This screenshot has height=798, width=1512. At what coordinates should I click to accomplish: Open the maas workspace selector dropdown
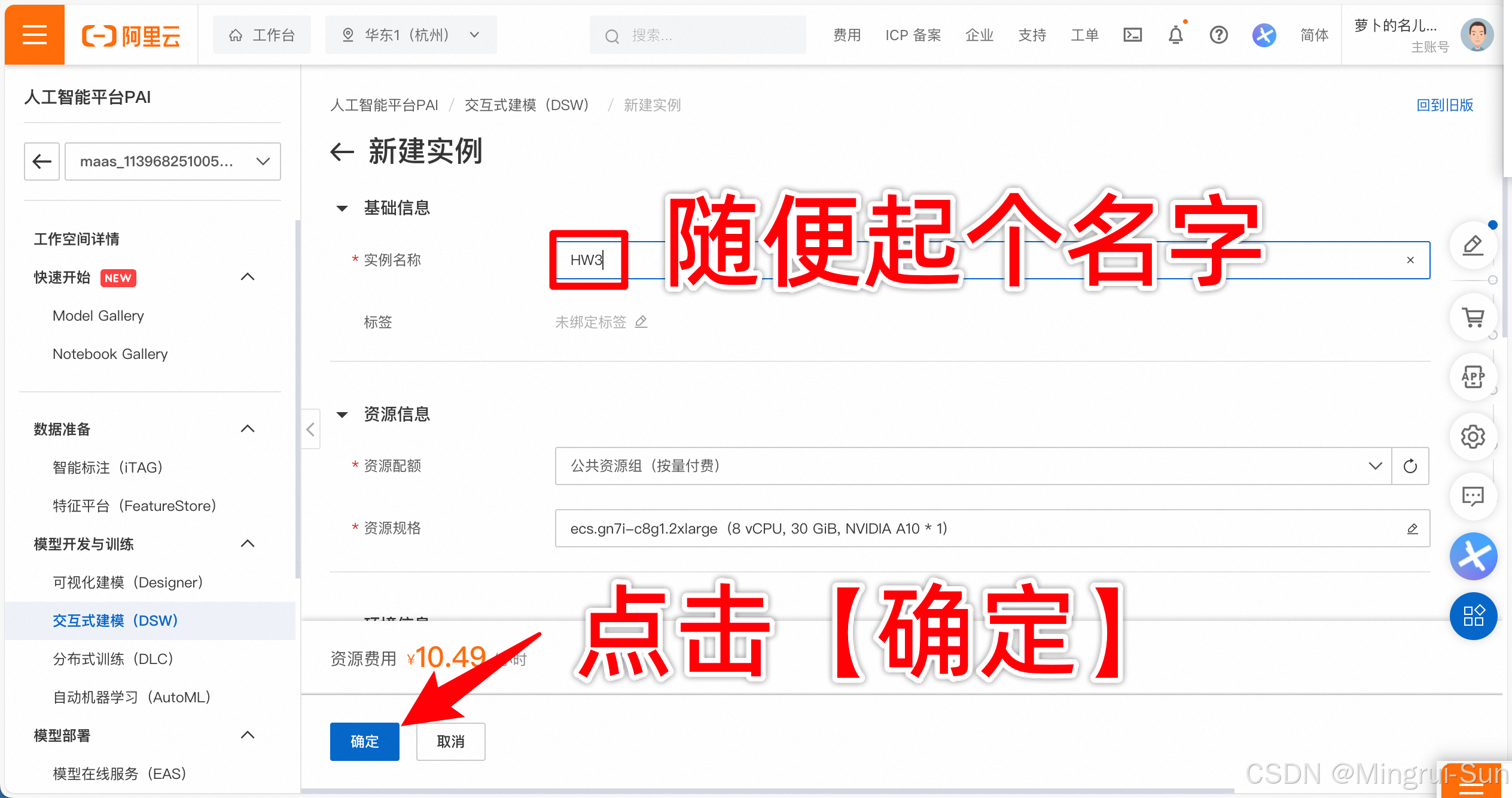[172, 162]
